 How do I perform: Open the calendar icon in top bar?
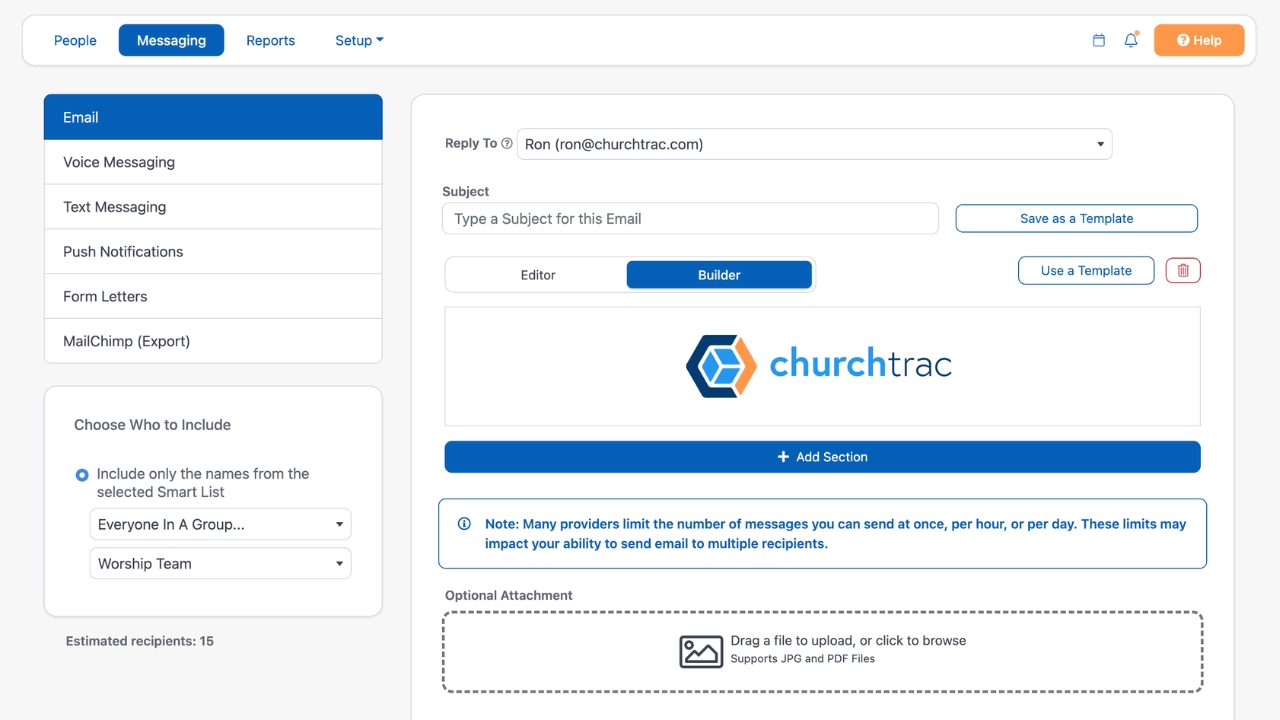coord(1099,41)
